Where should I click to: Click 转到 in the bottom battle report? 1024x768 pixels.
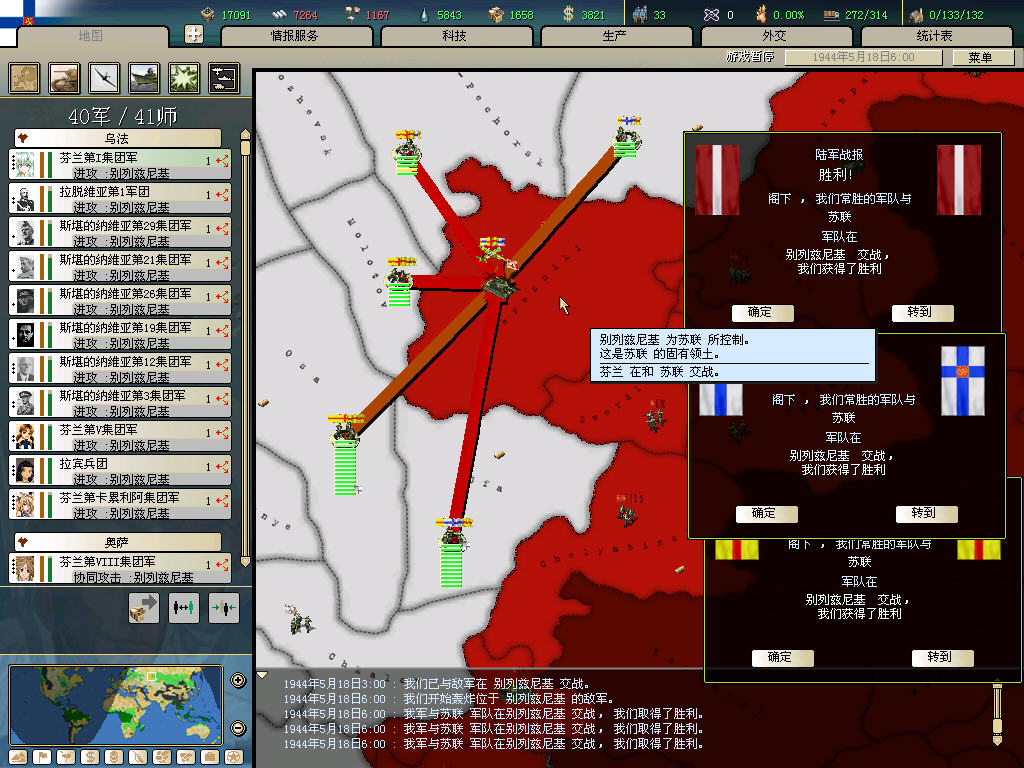coord(942,657)
